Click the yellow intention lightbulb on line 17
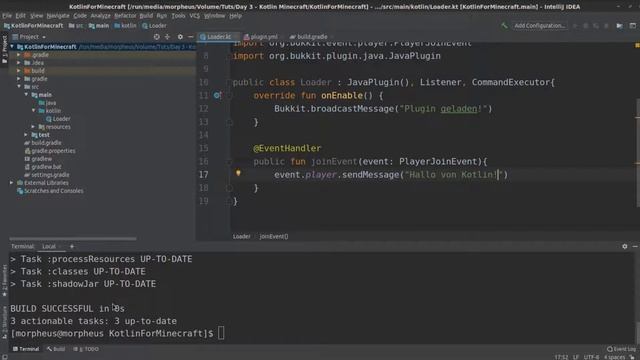Screen dimensions: 640x360 tap(238, 173)
